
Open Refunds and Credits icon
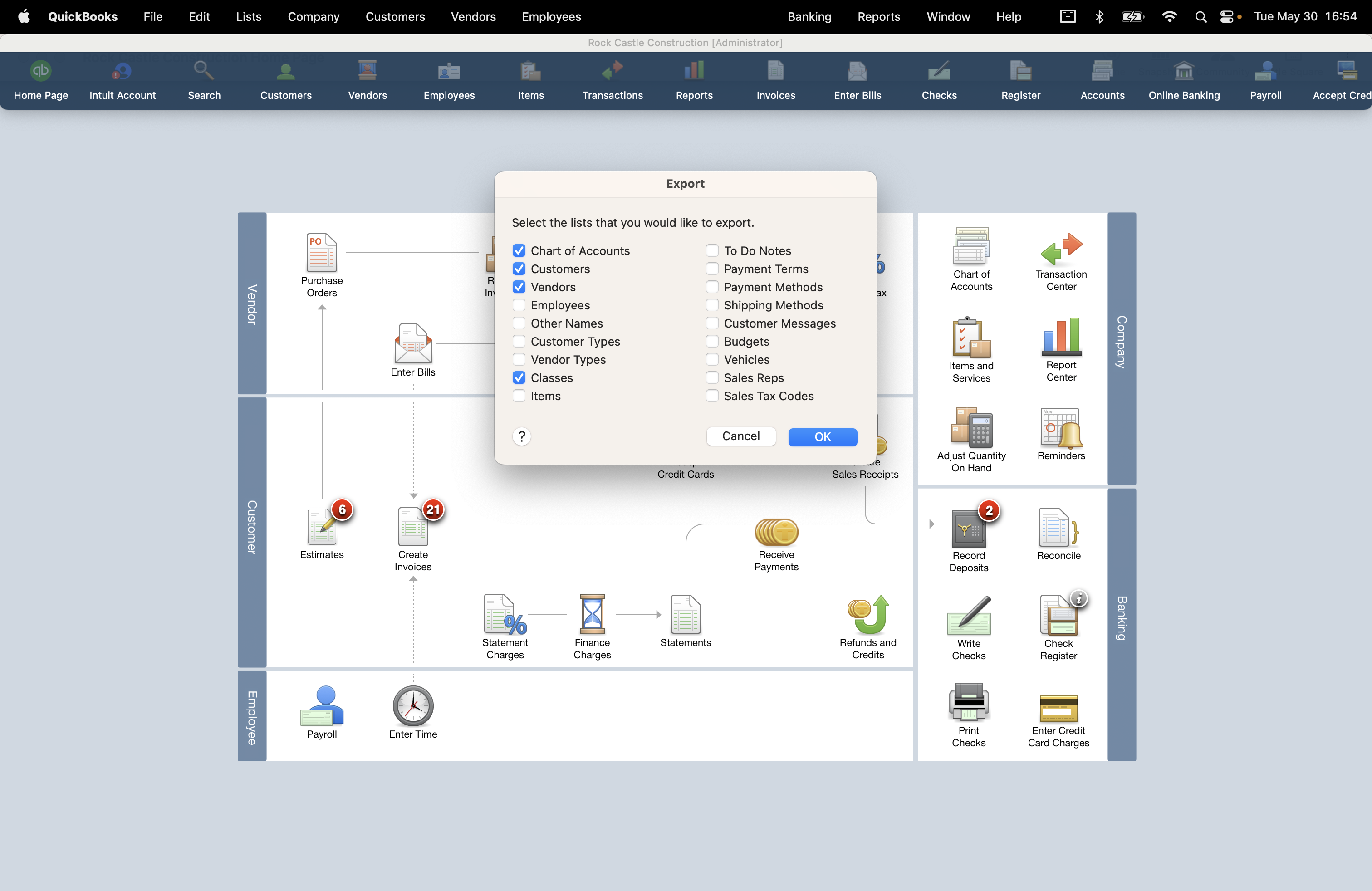click(x=867, y=614)
